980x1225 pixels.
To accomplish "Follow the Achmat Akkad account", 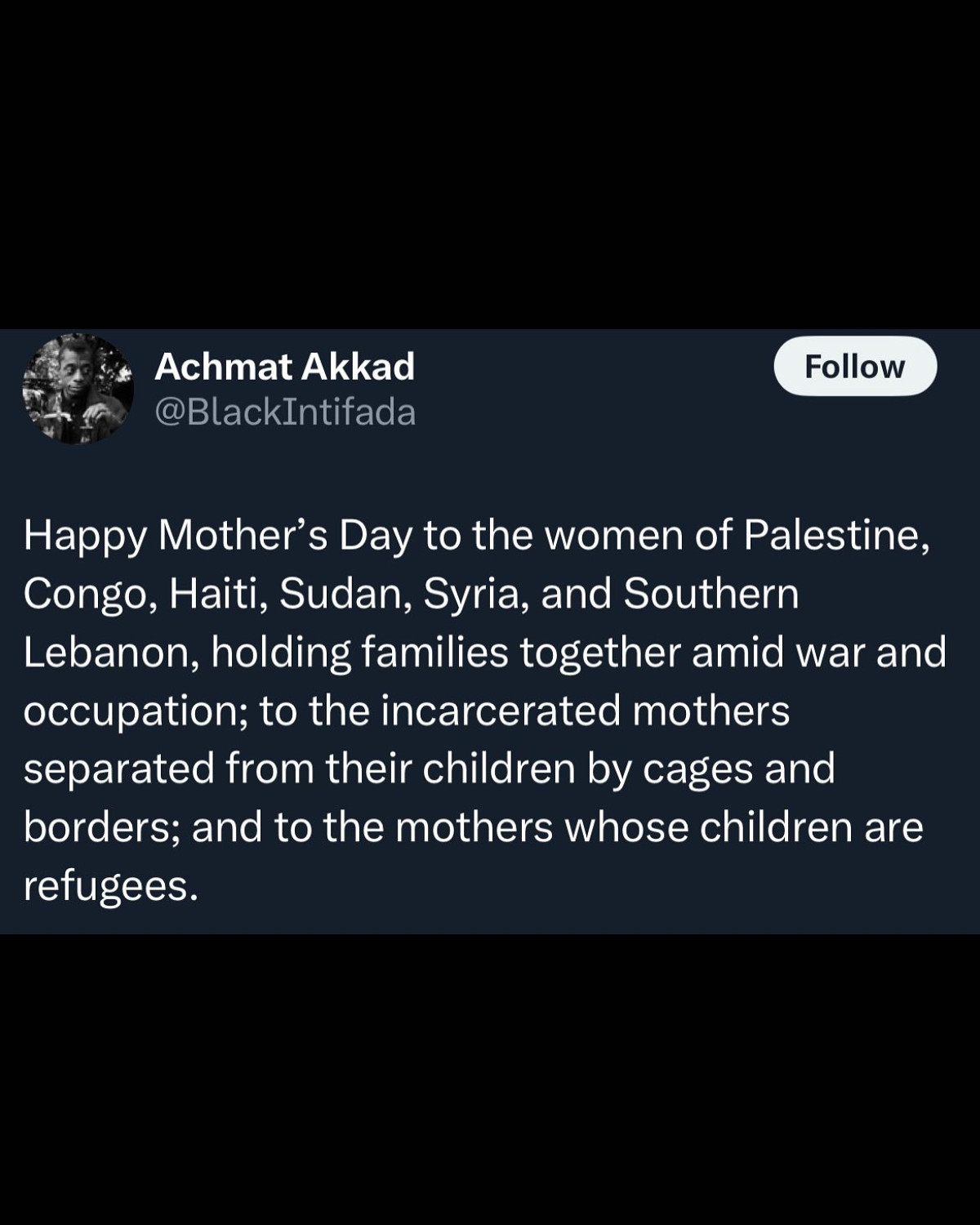I will click(x=855, y=366).
